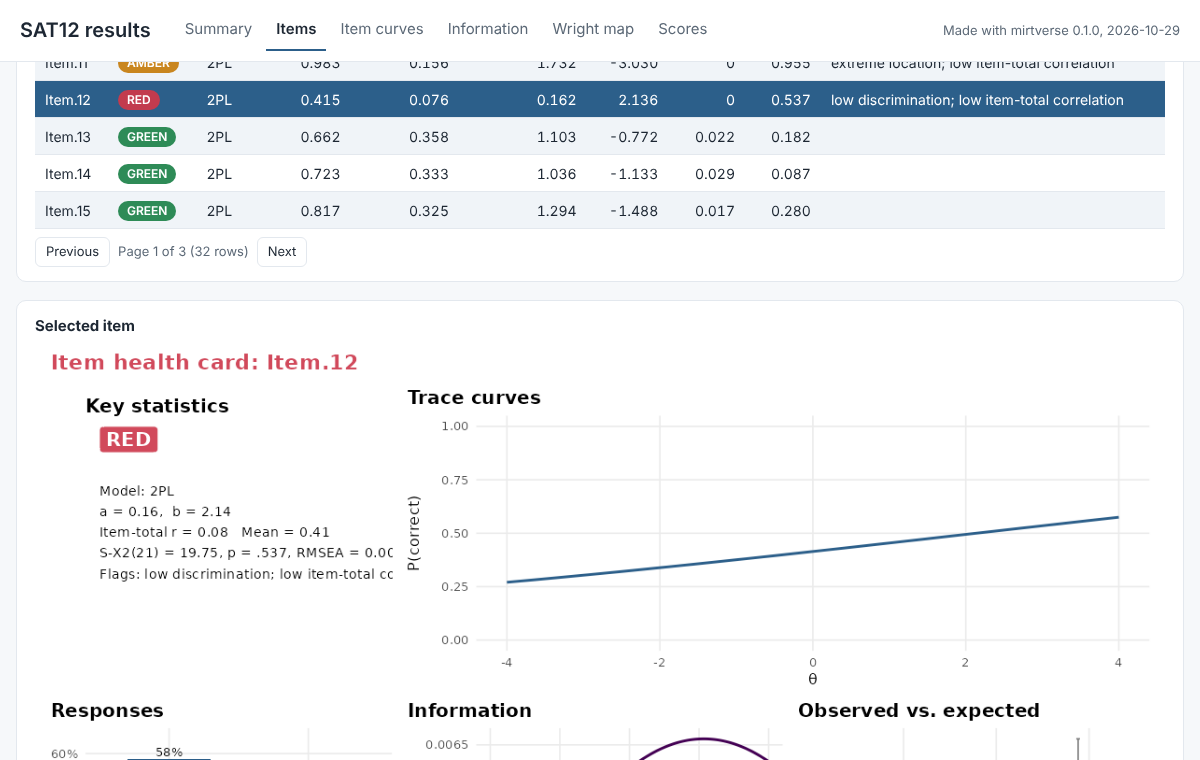Click the GREEN badge in the Item.14 row
Screen dimensions: 1200x760
147,174
